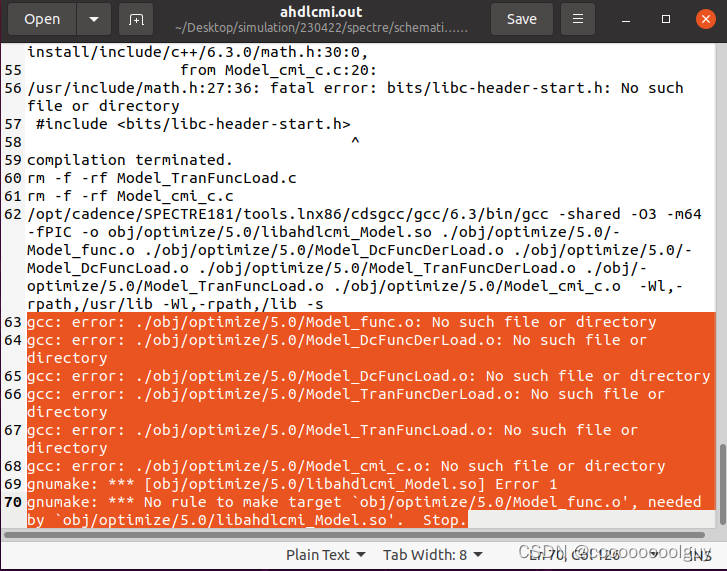Click the Save button
This screenshot has height=571, width=727.
click(x=522, y=19)
